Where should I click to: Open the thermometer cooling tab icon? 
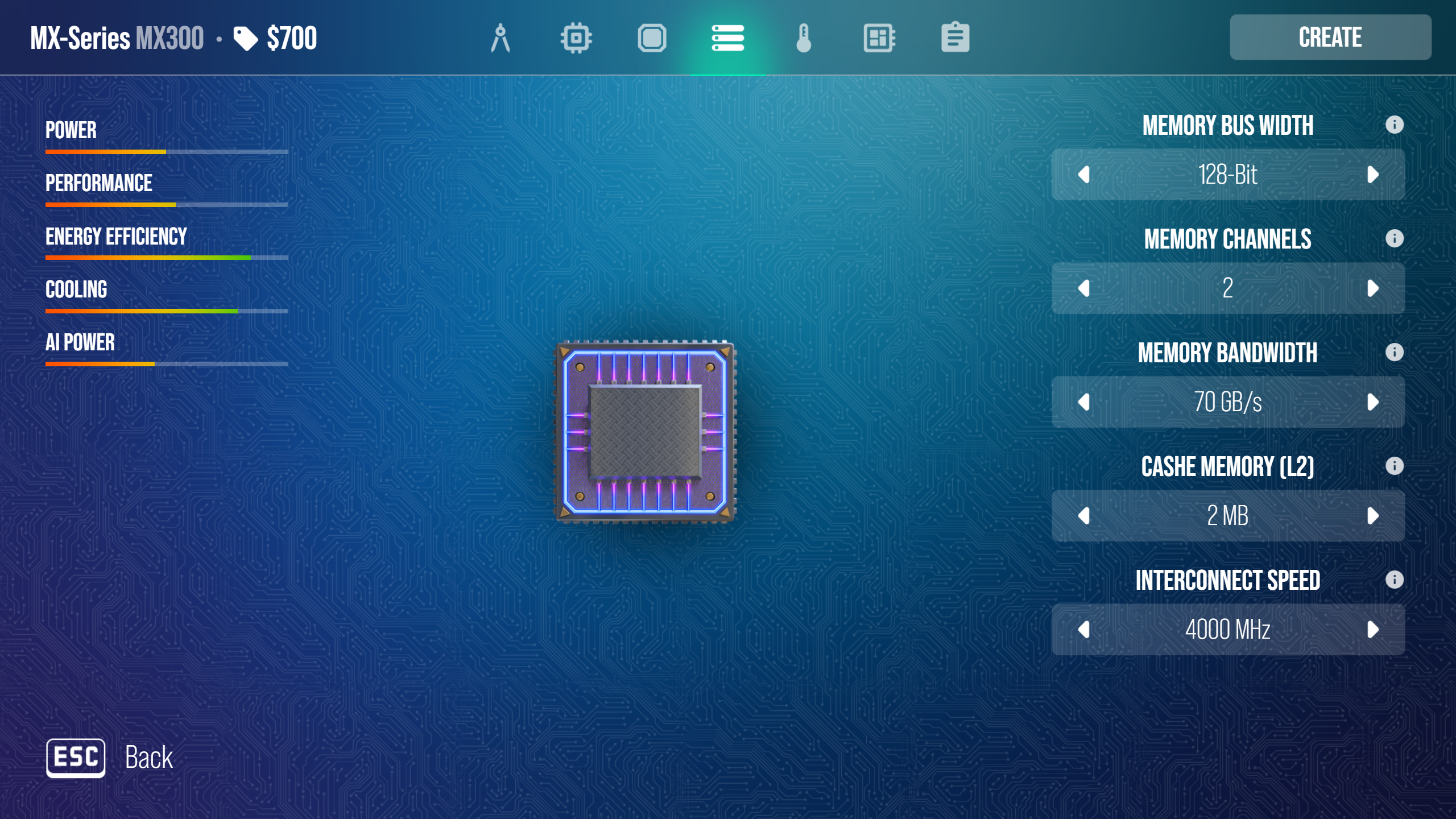[804, 38]
